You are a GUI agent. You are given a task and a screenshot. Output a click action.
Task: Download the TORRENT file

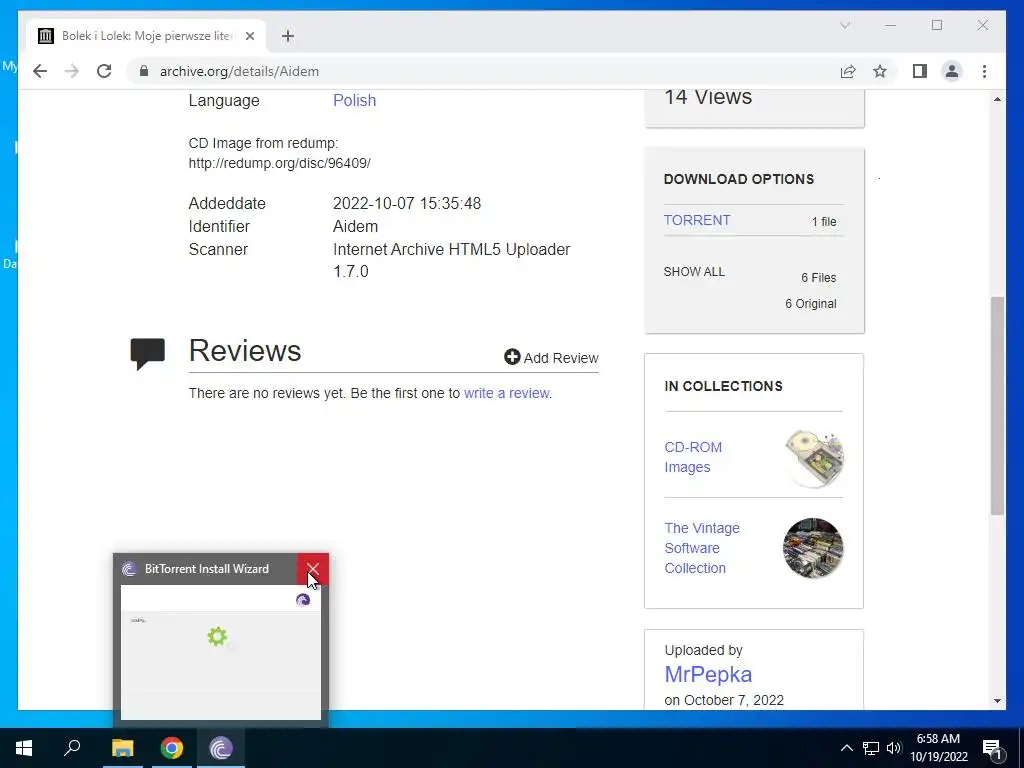[x=697, y=220]
